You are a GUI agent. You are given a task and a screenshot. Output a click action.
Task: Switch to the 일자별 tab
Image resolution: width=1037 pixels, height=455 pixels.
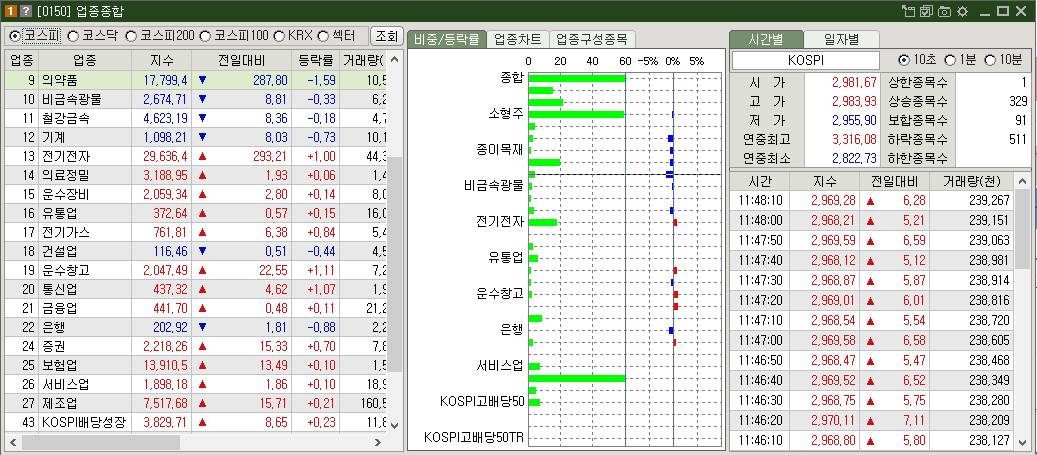(841, 39)
